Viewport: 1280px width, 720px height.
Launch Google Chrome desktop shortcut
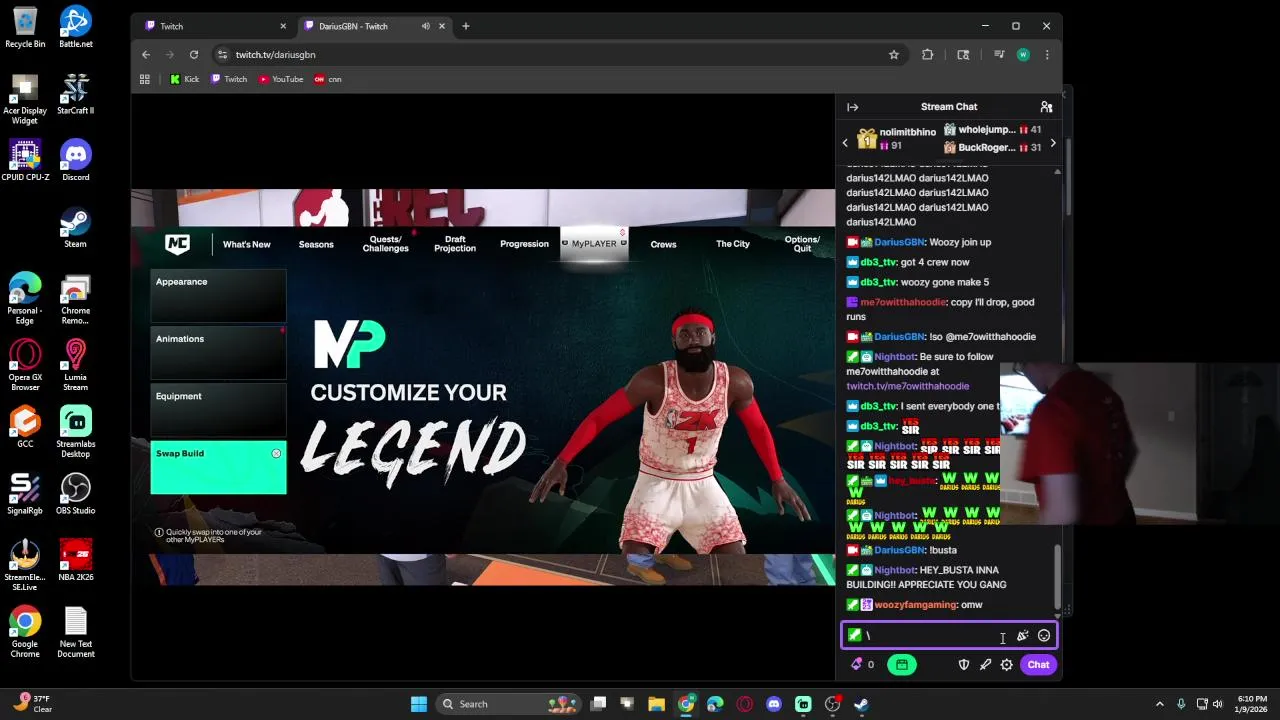[25, 633]
